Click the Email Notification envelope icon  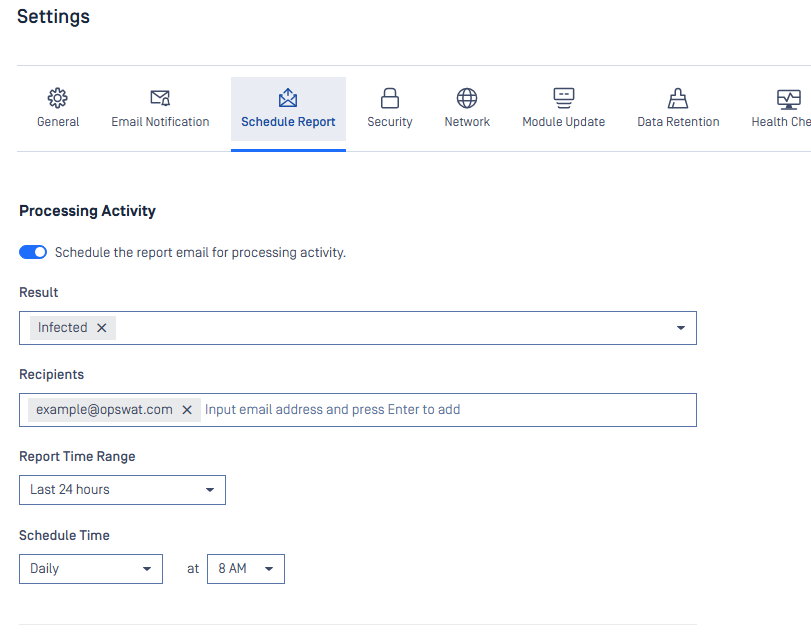[160, 98]
